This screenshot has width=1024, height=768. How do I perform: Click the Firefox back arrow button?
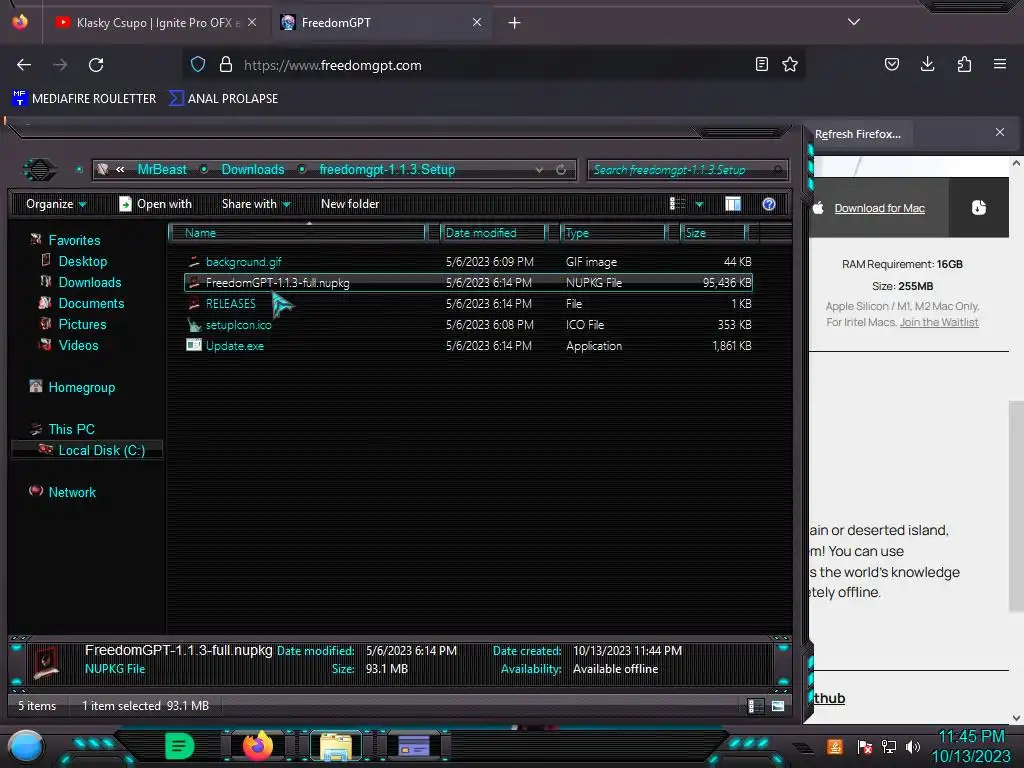pyautogui.click(x=24, y=65)
